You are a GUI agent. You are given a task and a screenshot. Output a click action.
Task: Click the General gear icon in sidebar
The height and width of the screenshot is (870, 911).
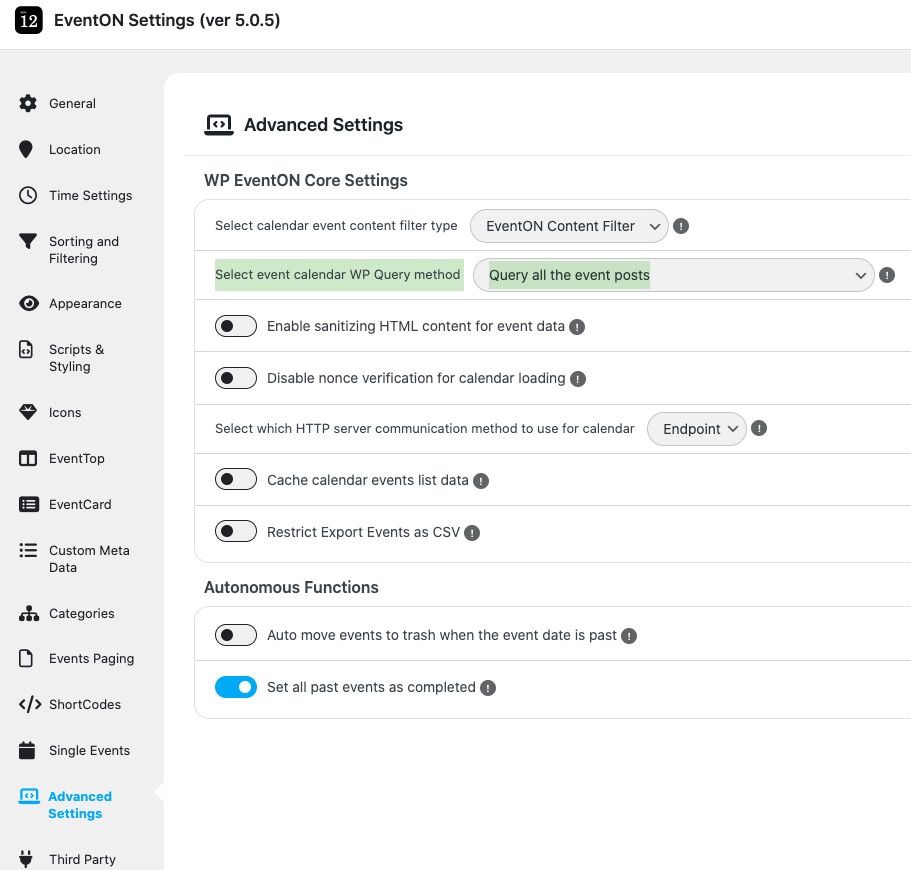28,104
